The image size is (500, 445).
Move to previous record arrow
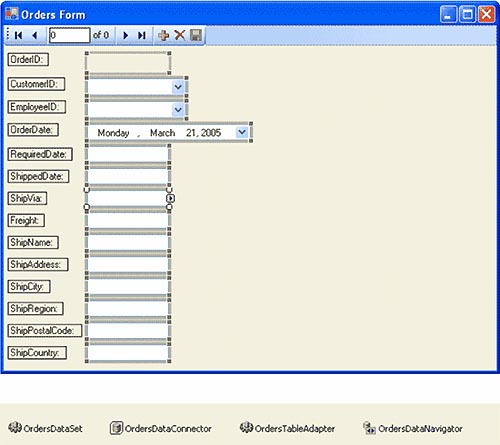[x=35, y=35]
